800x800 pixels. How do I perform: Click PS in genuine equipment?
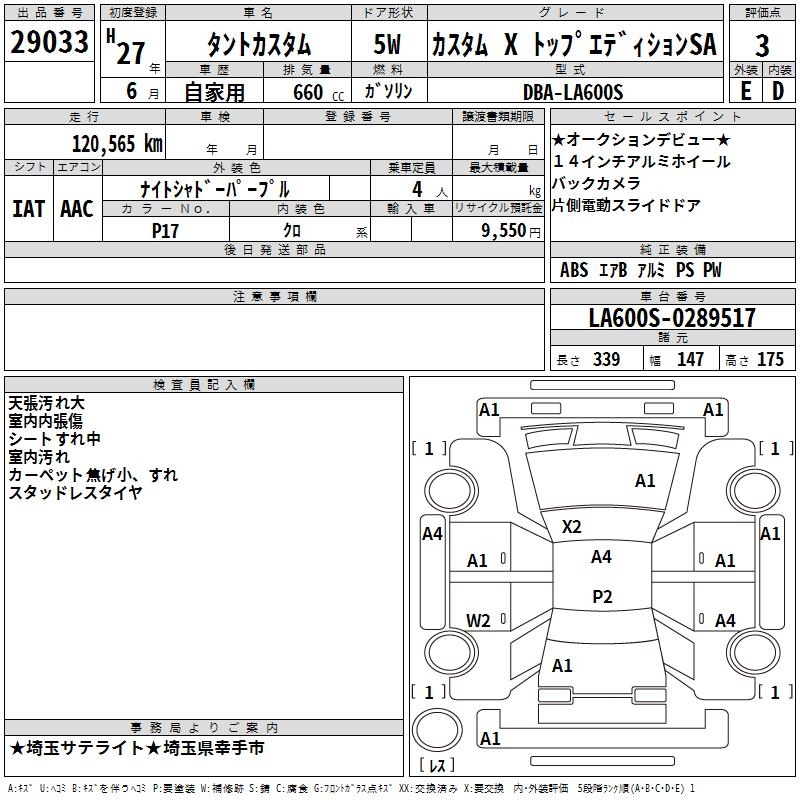tap(685, 270)
